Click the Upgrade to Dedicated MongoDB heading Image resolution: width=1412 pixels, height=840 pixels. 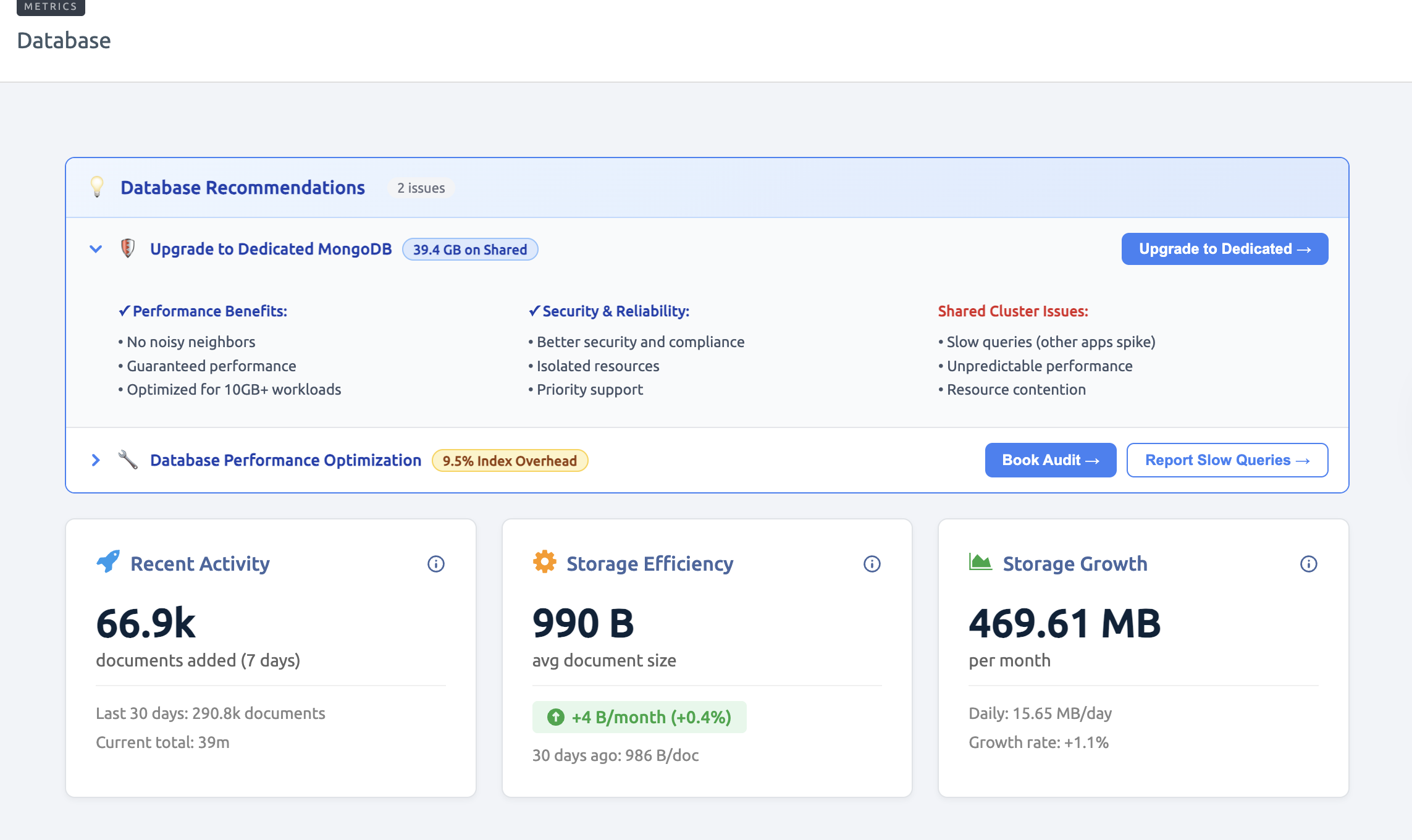click(x=271, y=249)
